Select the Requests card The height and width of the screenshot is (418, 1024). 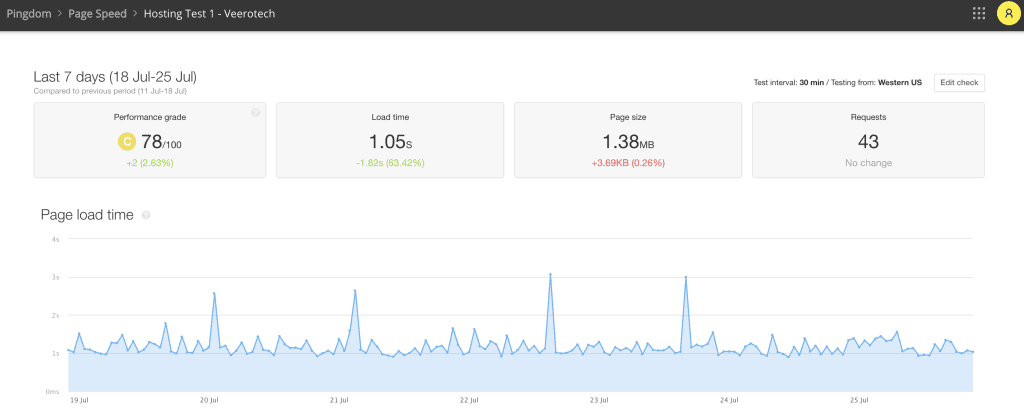point(869,140)
